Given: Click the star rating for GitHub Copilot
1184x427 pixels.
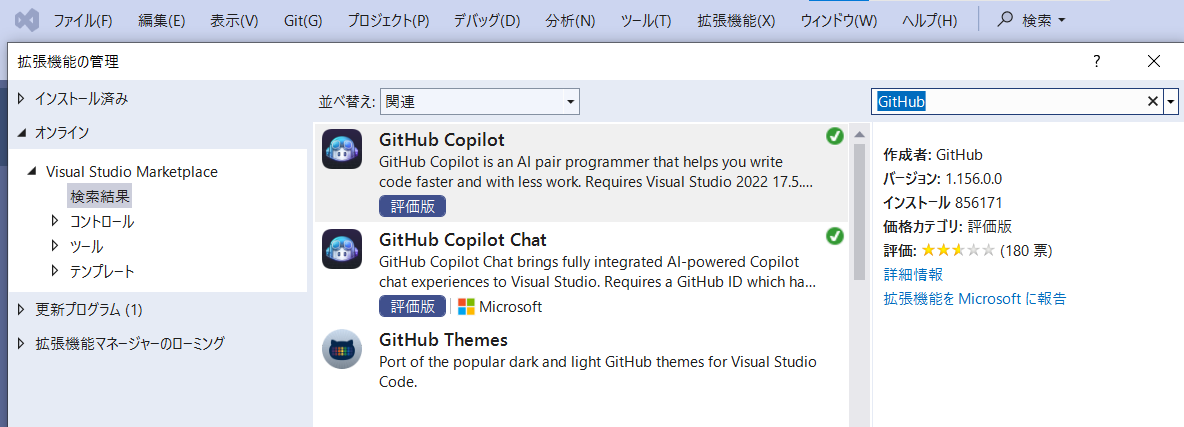Looking at the screenshot, I should pyautogui.click(x=958, y=250).
